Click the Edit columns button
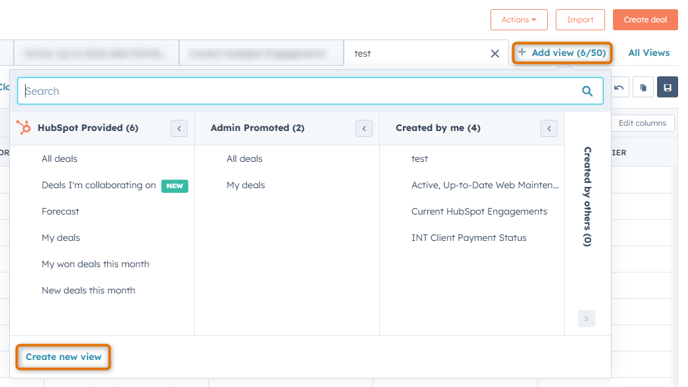The height and width of the screenshot is (387, 688). (x=642, y=123)
